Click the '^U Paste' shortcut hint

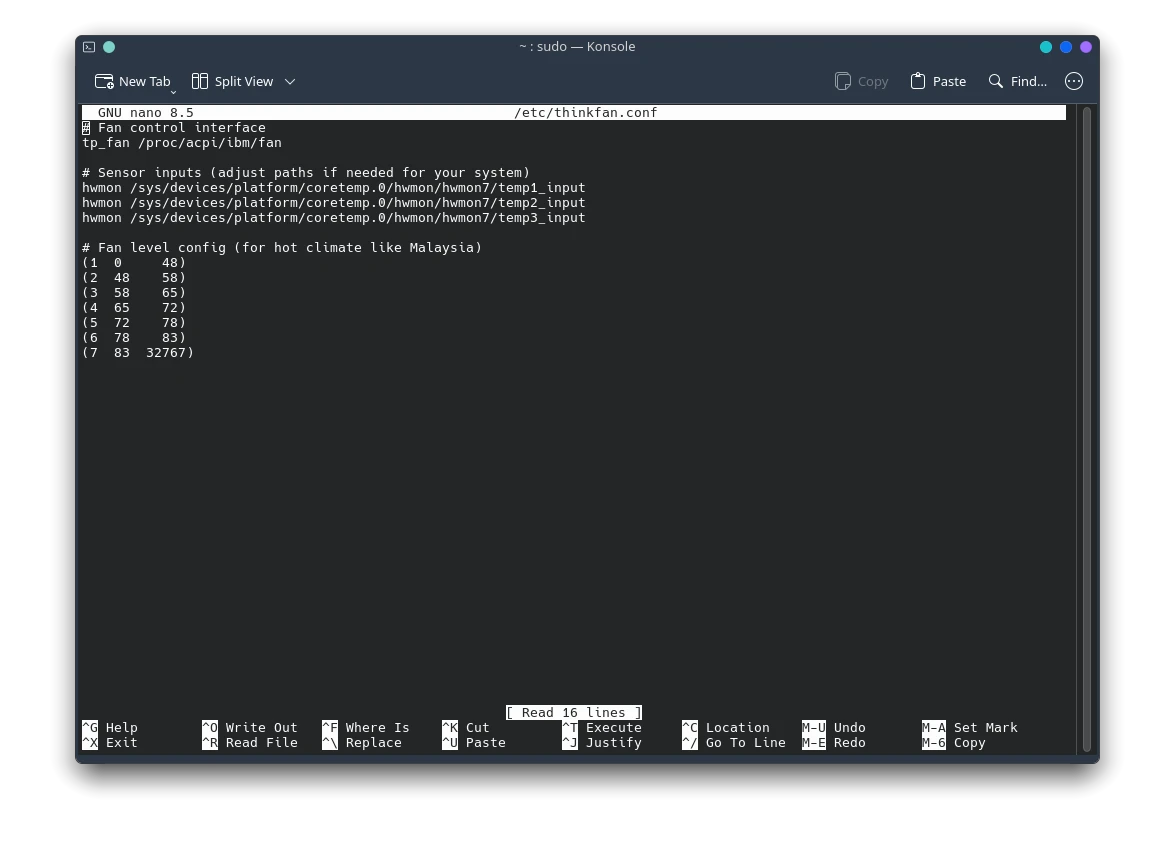pos(474,743)
